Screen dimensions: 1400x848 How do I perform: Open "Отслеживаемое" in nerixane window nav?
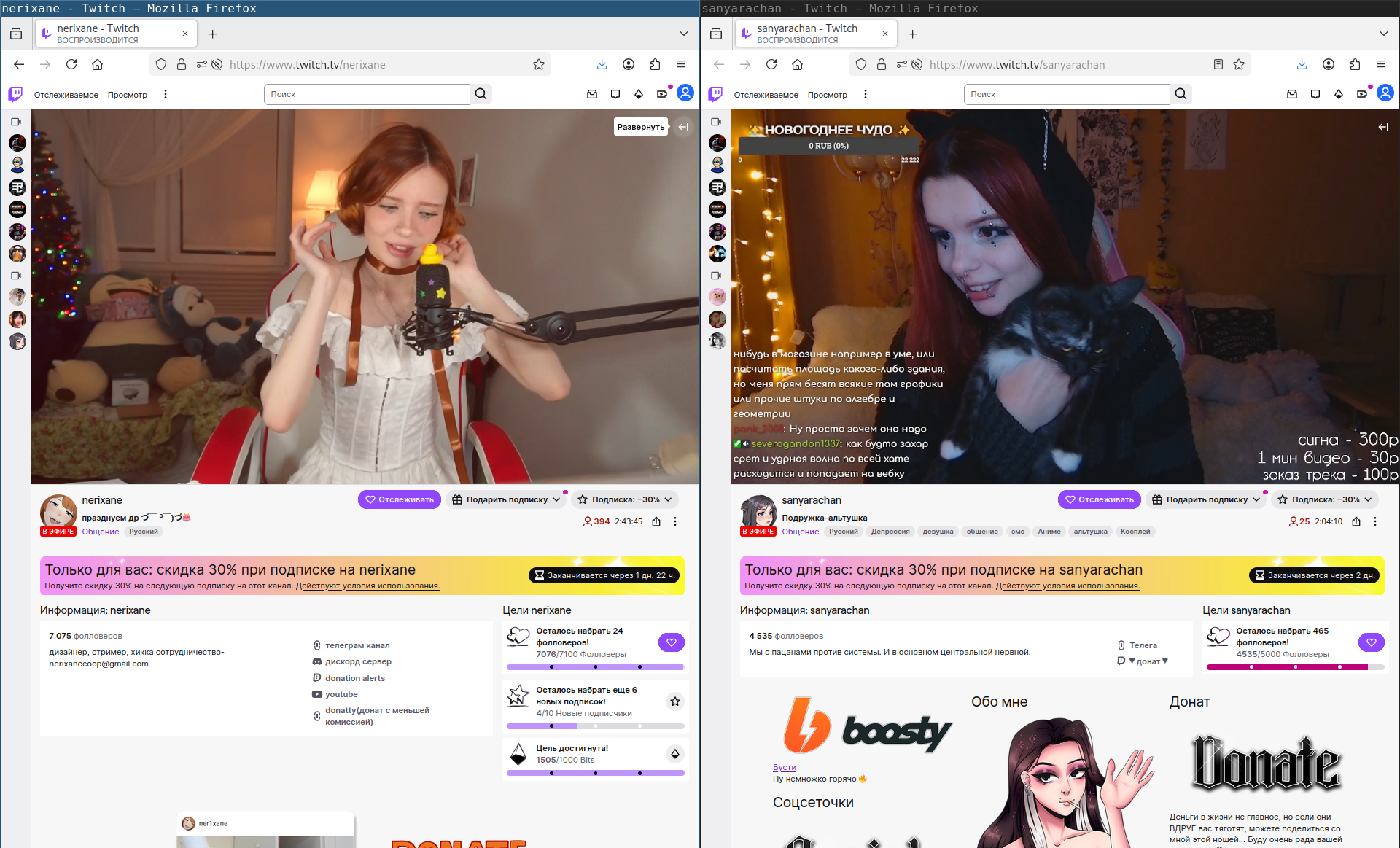(x=66, y=95)
